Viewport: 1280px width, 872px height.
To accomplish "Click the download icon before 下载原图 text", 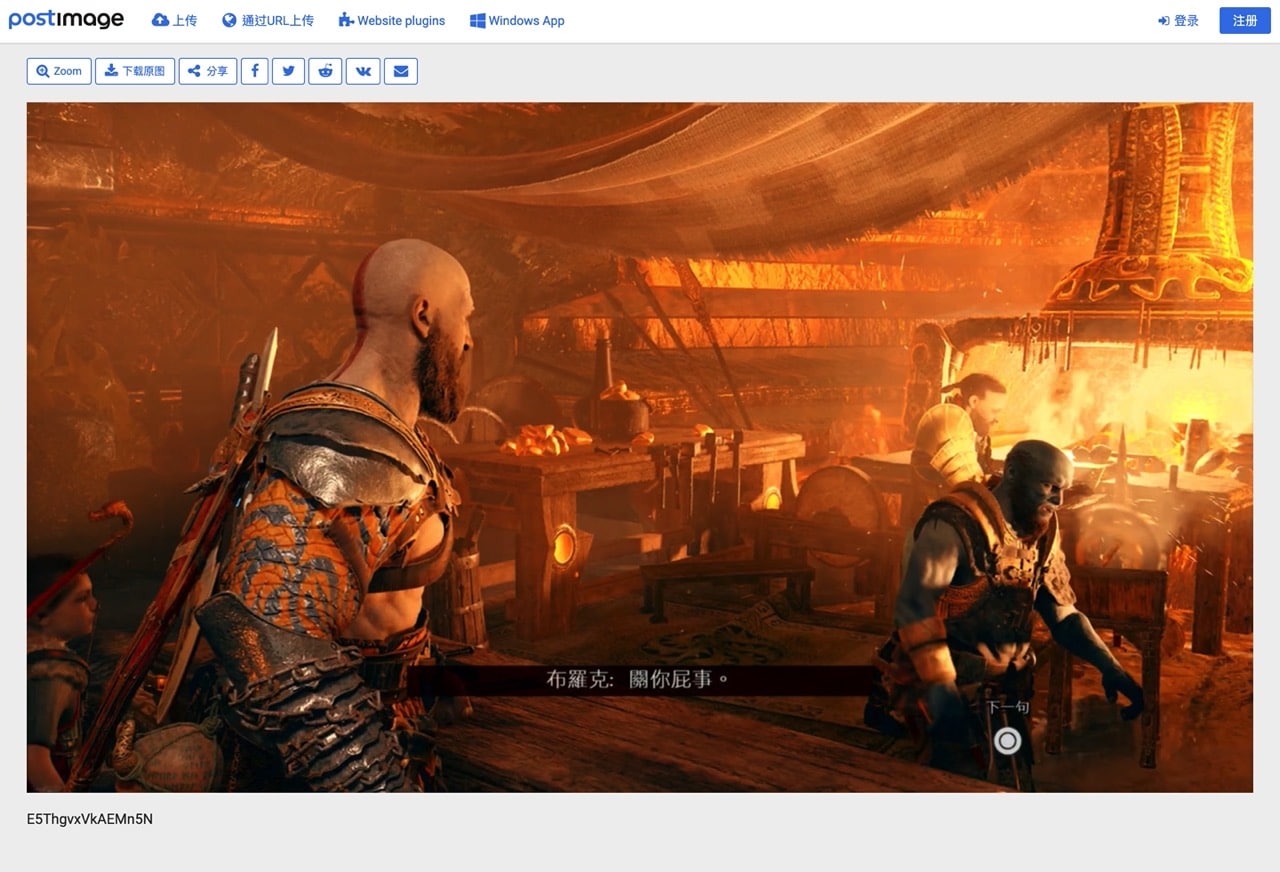I will [112, 71].
